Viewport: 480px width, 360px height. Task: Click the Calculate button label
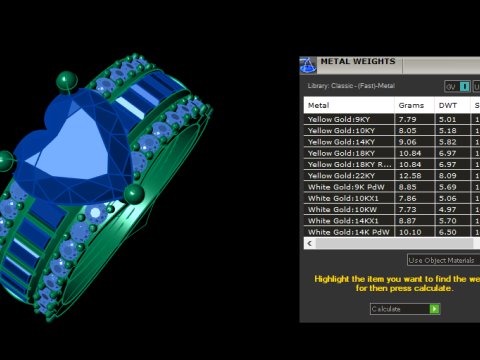click(x=386, y=309)
